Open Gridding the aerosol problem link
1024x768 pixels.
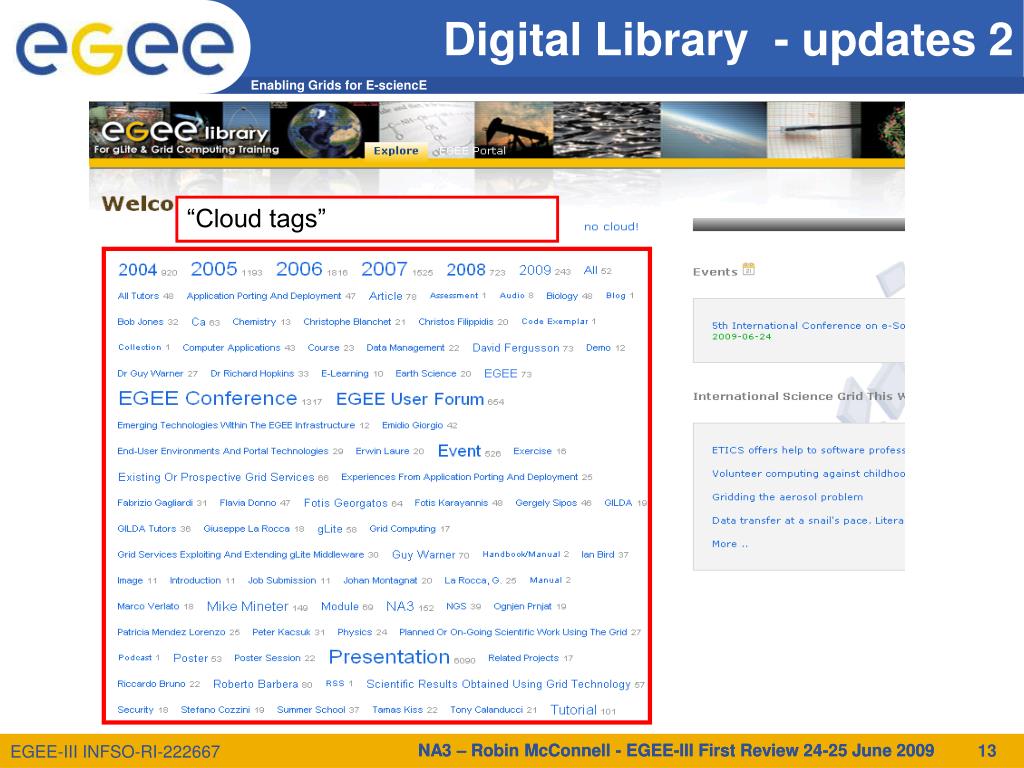(x=787, y=497)
